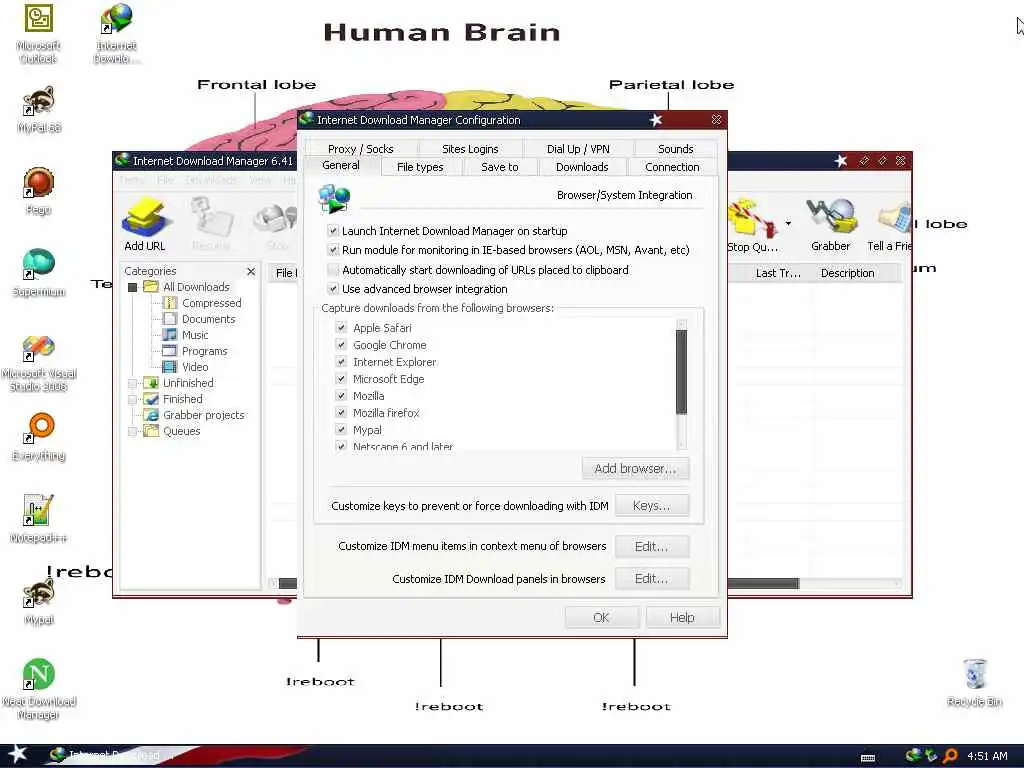This screenshot has height=768, width=1024.
Task: Switch to Sounds tab
Action: tap(675, 149)
